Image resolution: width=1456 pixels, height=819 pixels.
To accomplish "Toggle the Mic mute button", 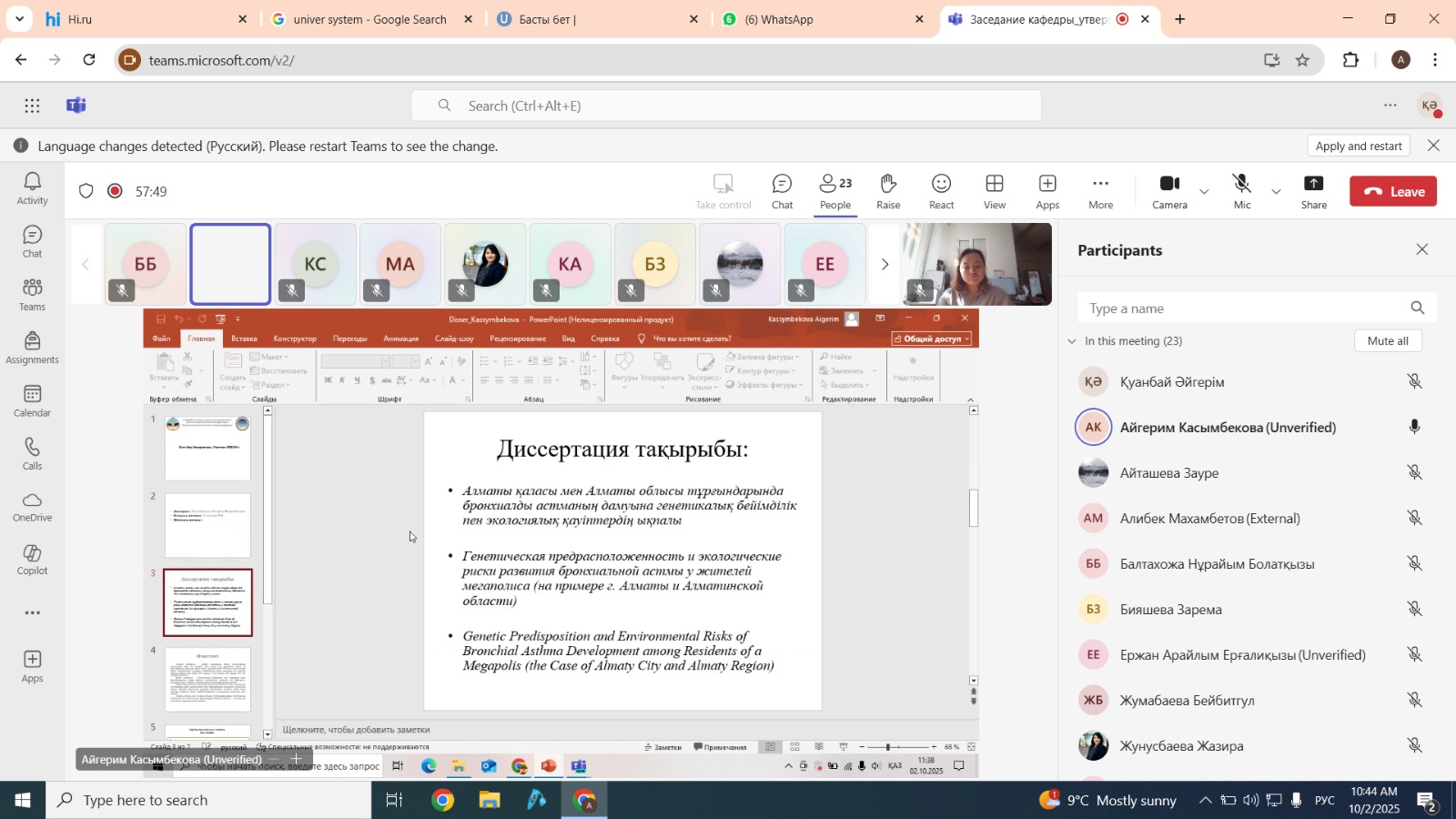I will (x=1241, y=191).
